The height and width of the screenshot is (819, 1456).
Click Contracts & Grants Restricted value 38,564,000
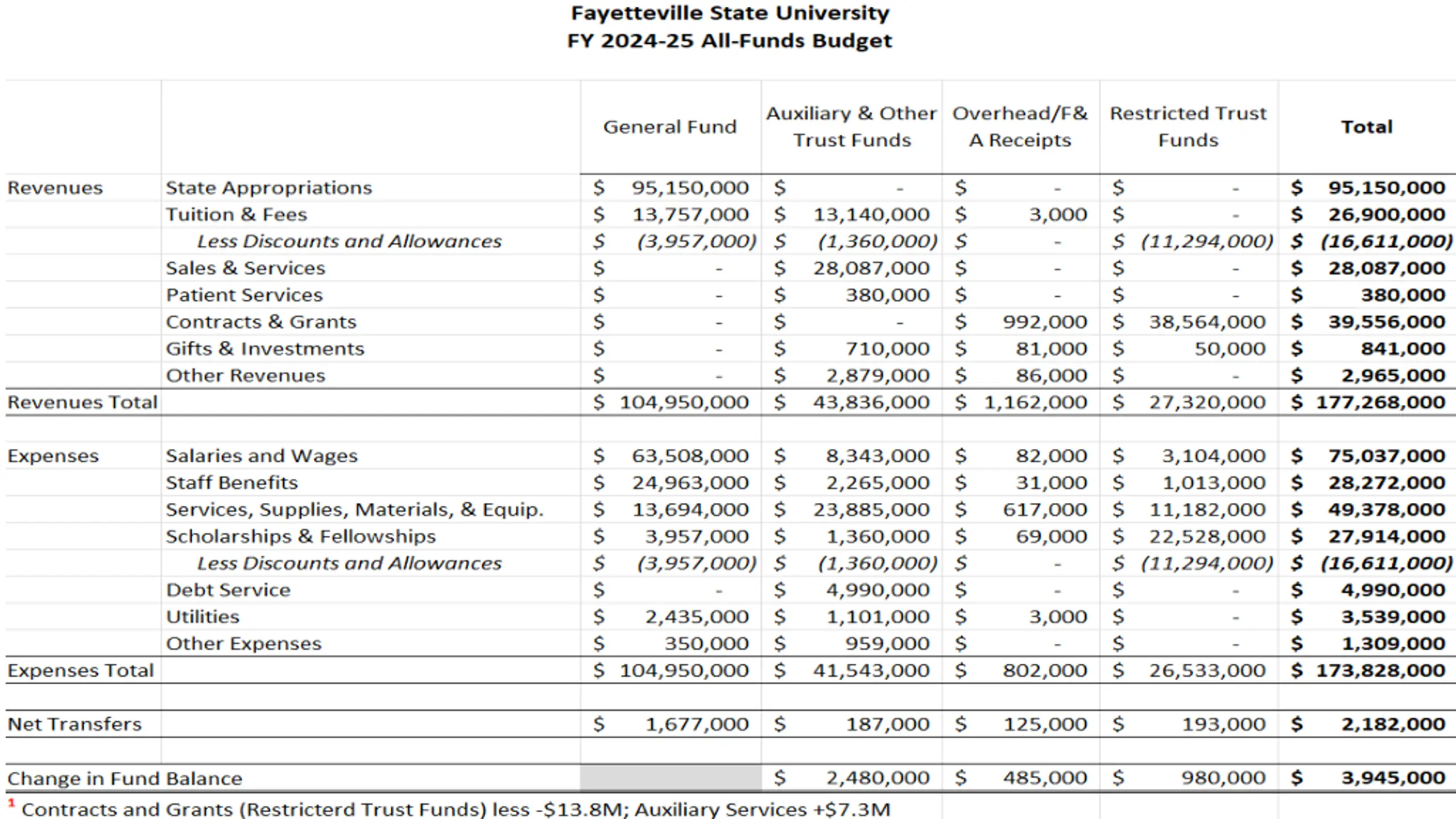coord(1207,322)
